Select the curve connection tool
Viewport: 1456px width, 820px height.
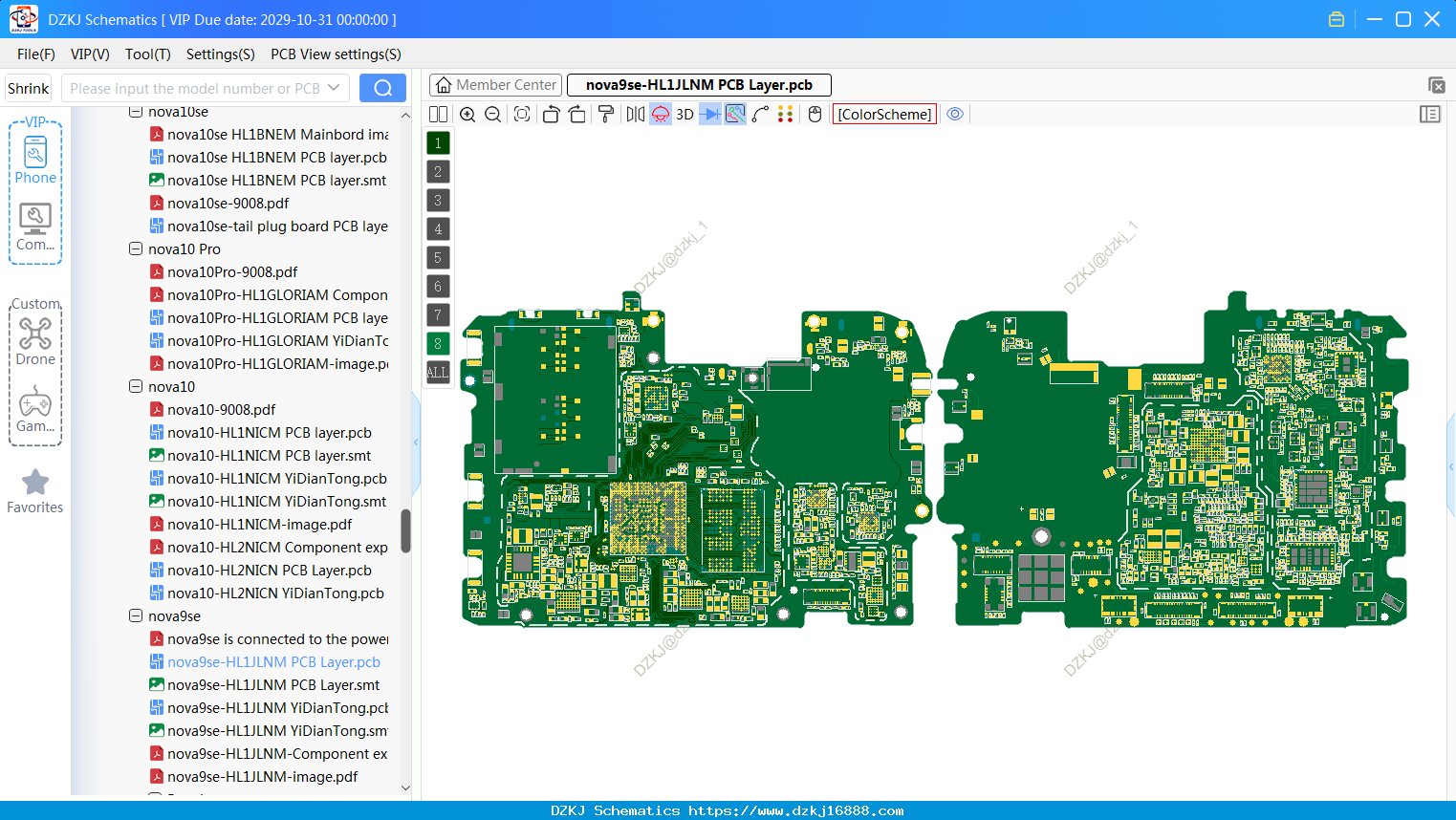tap(761, 115)
